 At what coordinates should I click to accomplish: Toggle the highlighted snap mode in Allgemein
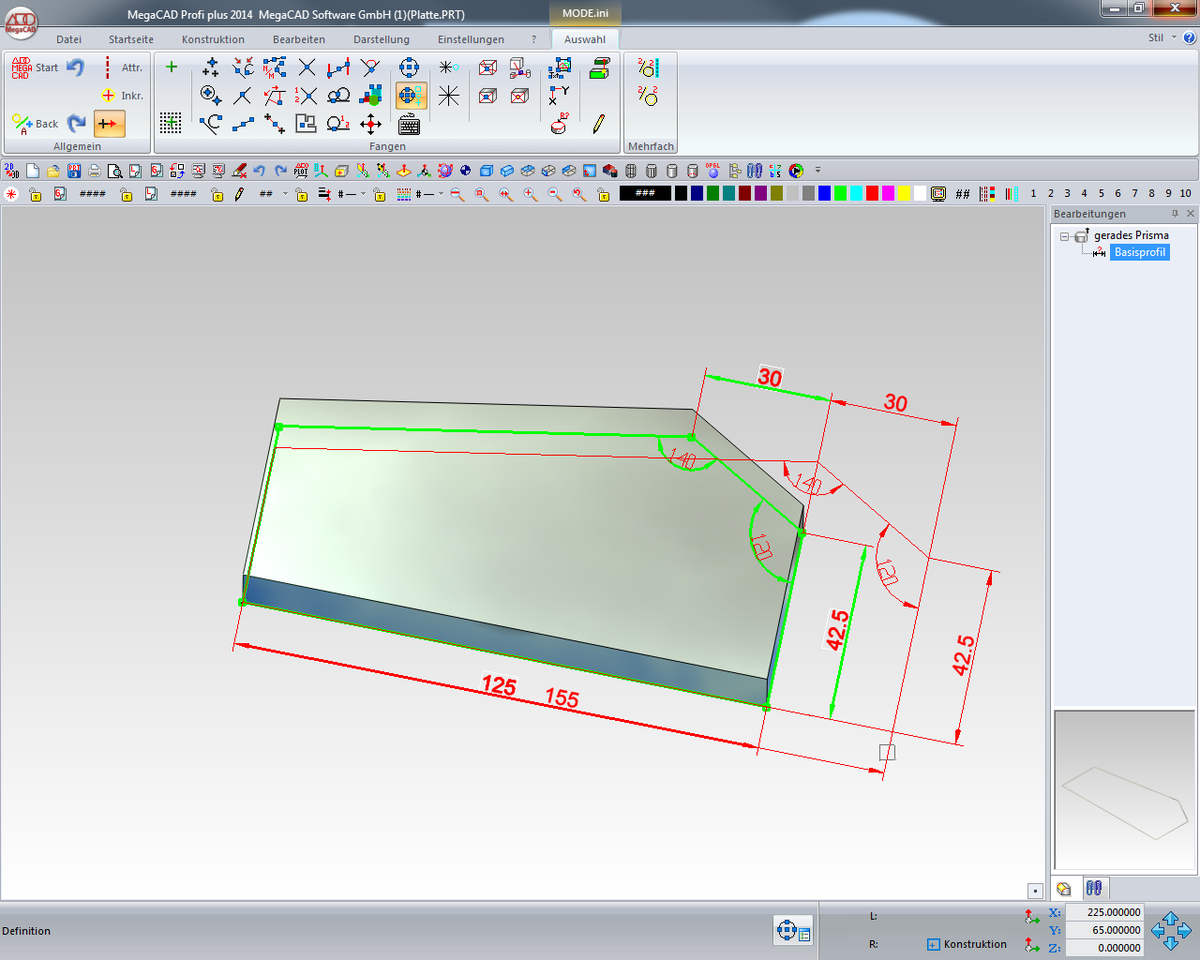pos(109,124)
